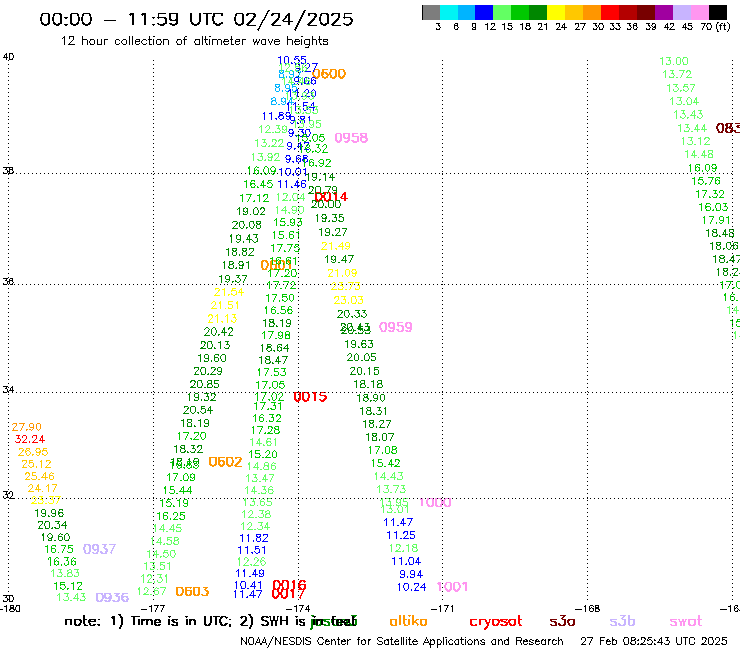Click the wave height value '15.44'

tap(177, 490)
